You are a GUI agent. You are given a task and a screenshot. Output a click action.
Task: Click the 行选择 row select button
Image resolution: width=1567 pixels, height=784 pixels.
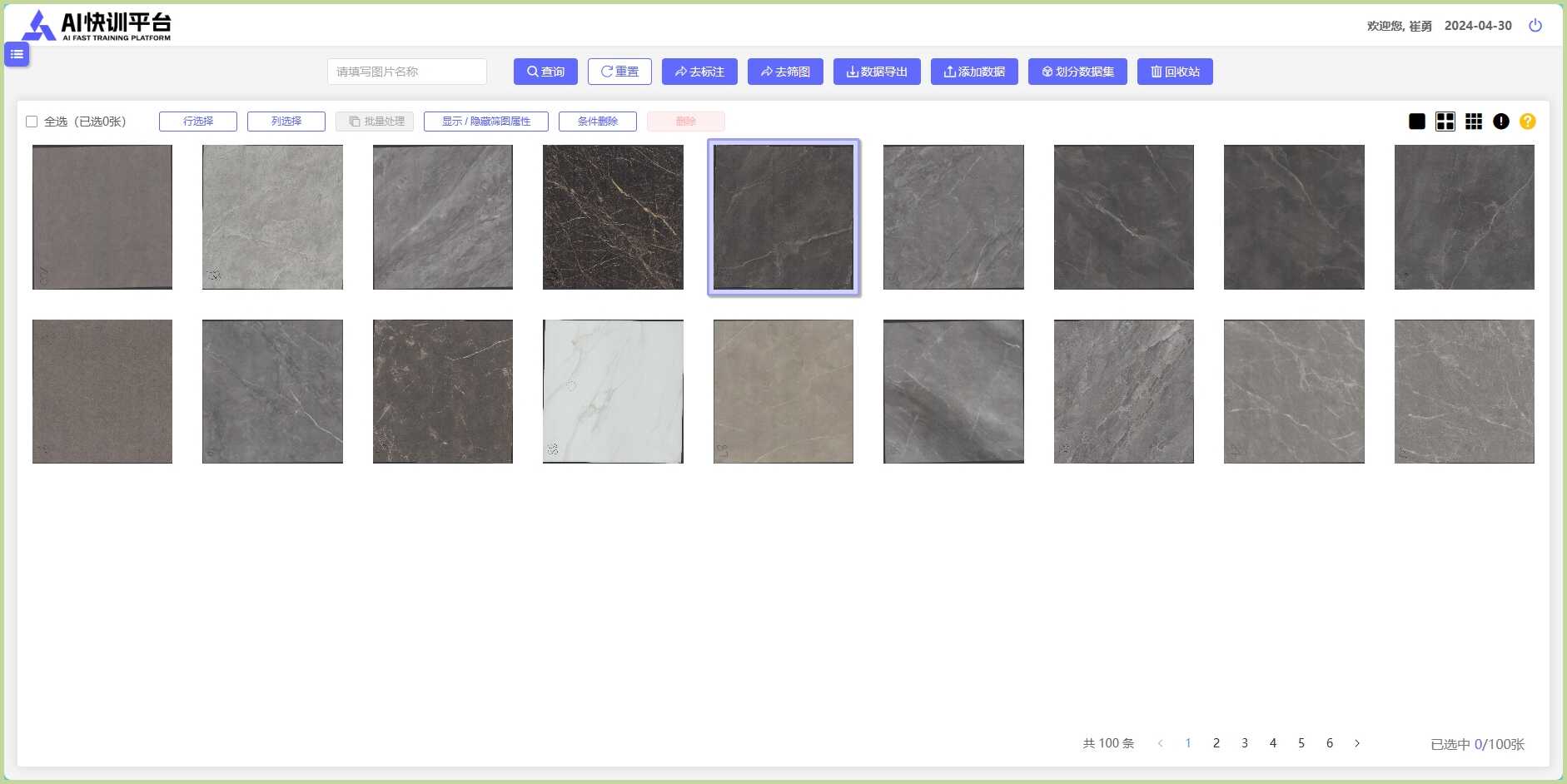[197, 122]
